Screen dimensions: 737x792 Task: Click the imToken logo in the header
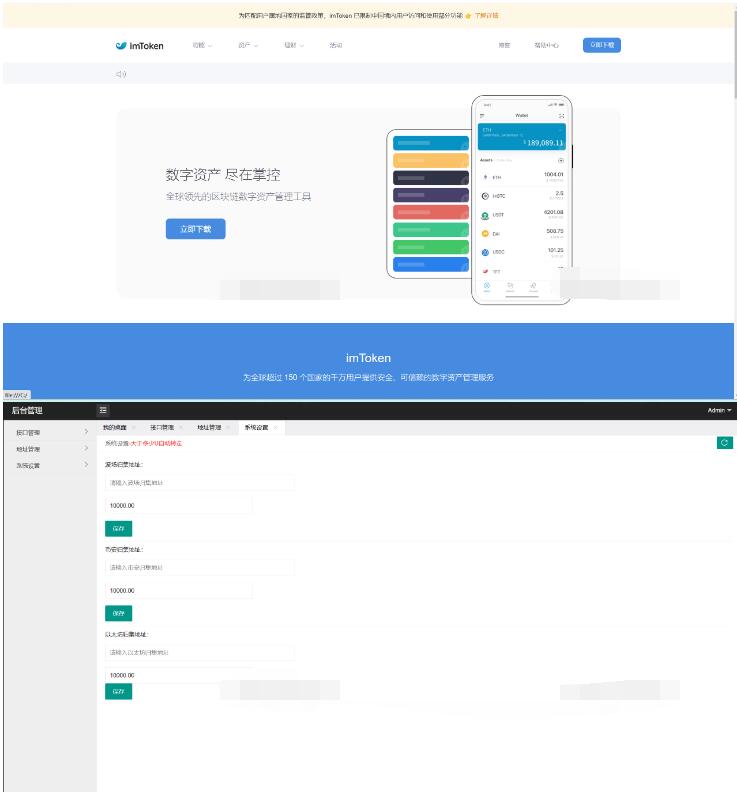139,45
